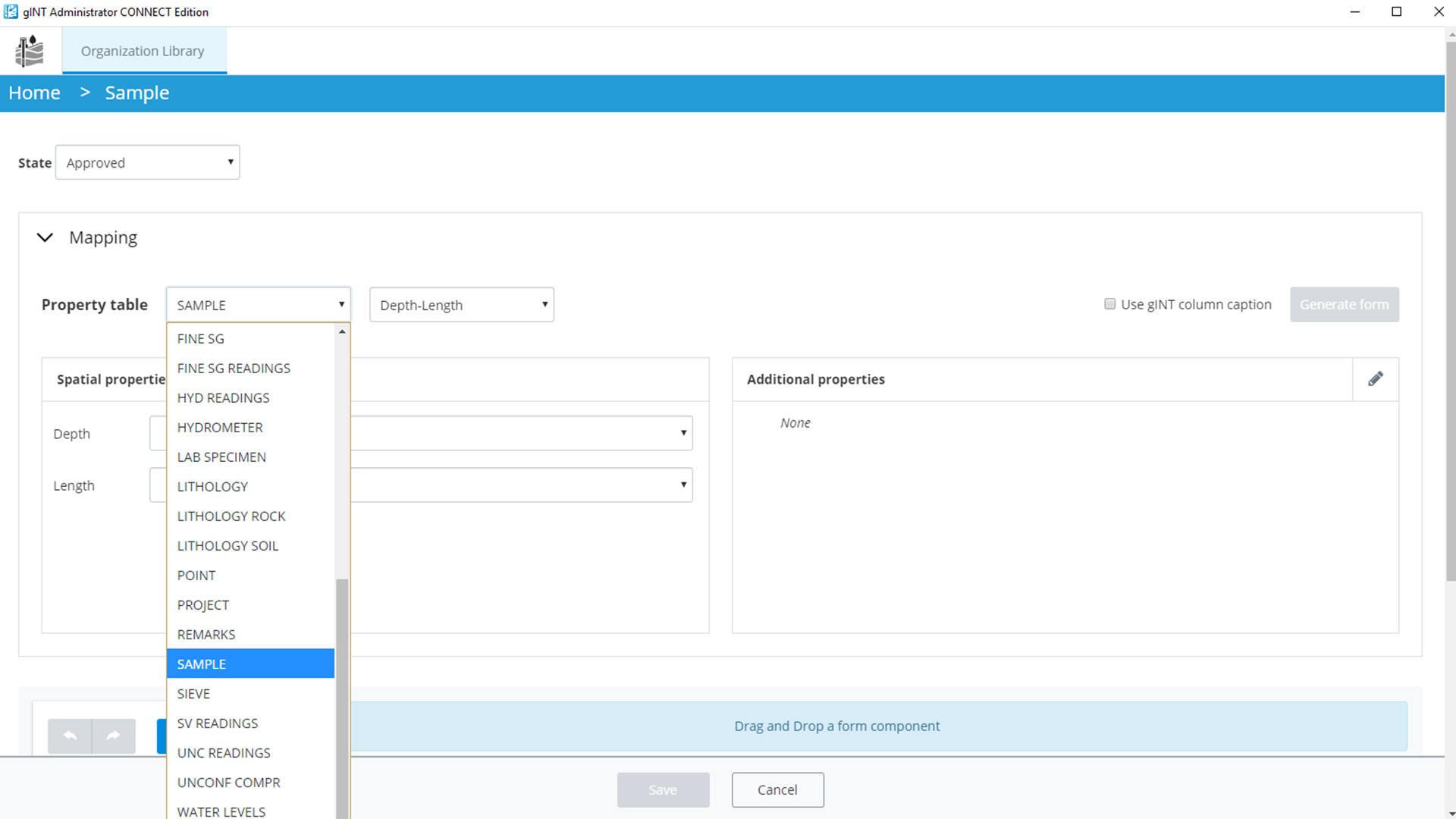The height and width of the screenshot is (819, 1456).
Task: Open the Length property dropdown arrow
Action: click(683, 485)
